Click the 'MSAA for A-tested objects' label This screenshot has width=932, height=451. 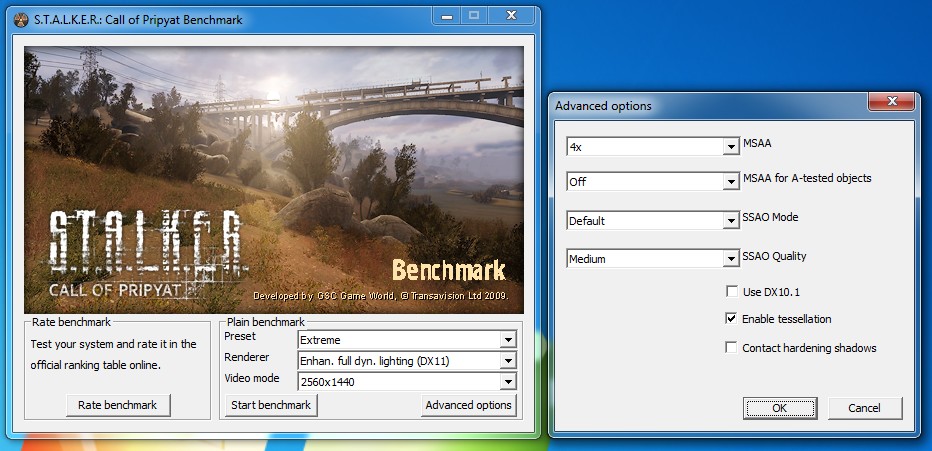[x=807, y=178]
